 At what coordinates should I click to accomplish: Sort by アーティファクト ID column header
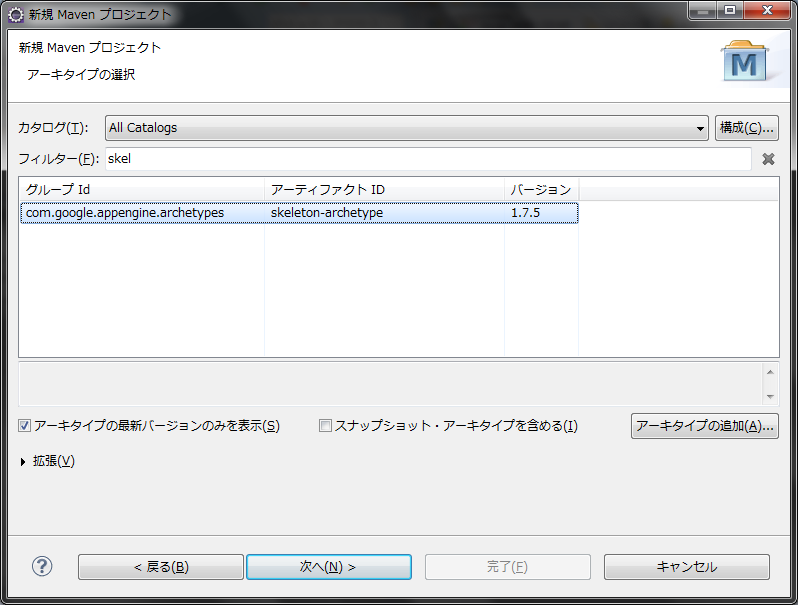click(384, 190)
